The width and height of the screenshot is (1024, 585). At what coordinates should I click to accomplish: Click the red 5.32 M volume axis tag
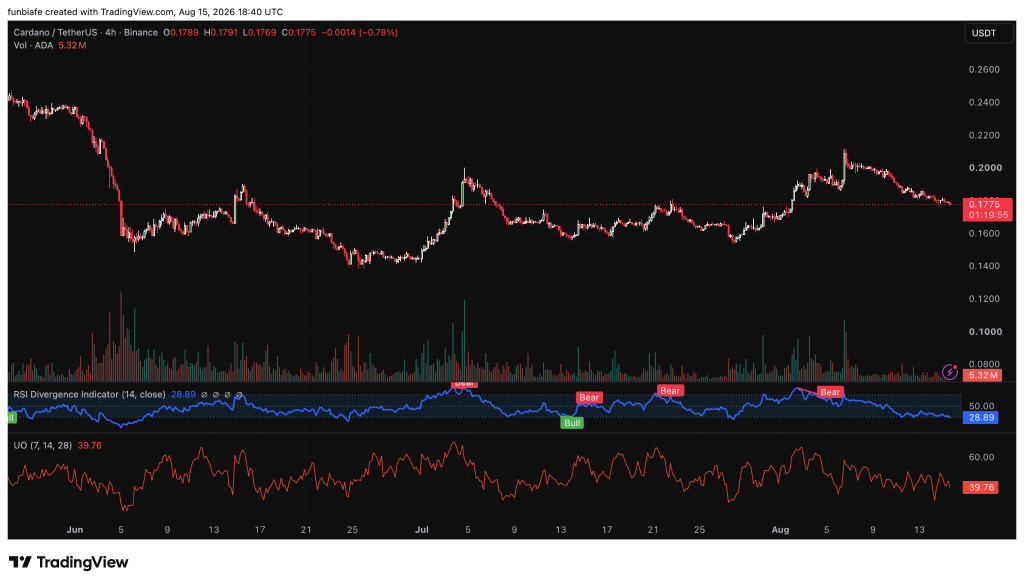pyautogui.click(x=983, y=375)
